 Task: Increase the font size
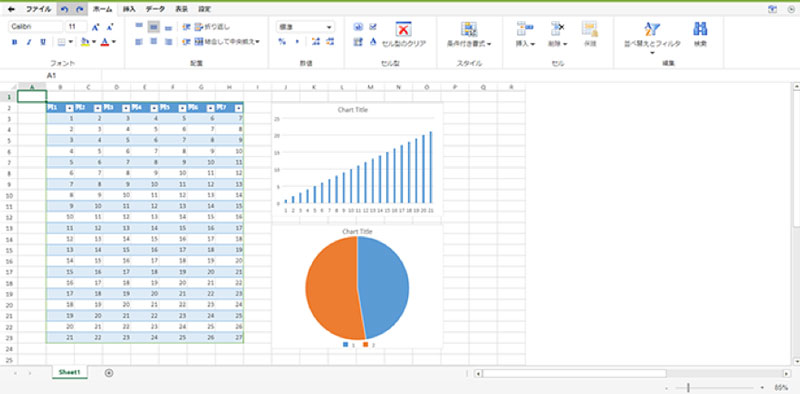[x=95, y=27]
